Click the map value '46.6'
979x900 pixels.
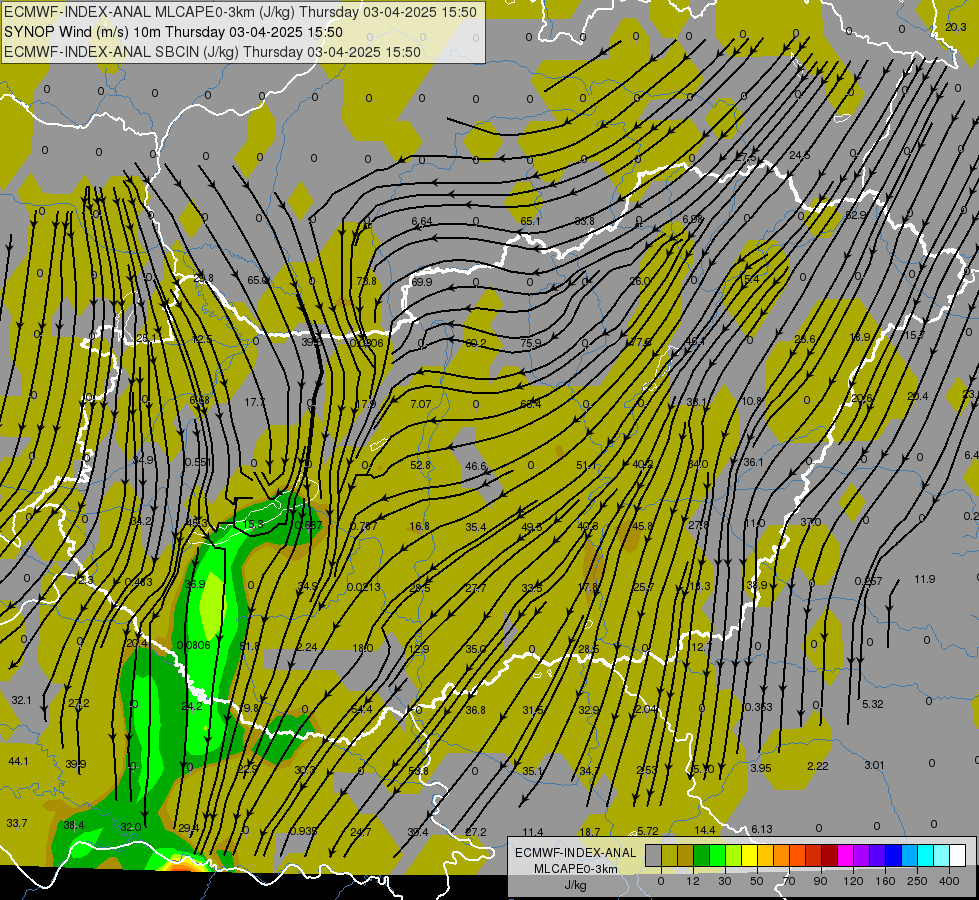(475, 466)
